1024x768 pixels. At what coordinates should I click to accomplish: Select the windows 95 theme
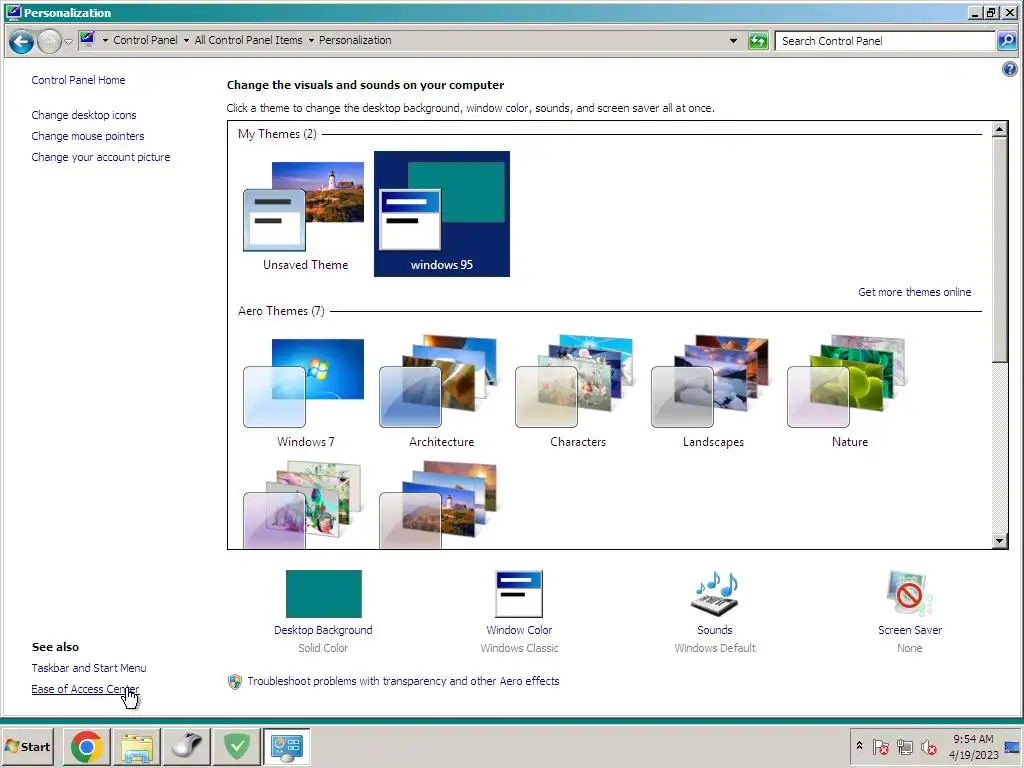tap(441, 214)
